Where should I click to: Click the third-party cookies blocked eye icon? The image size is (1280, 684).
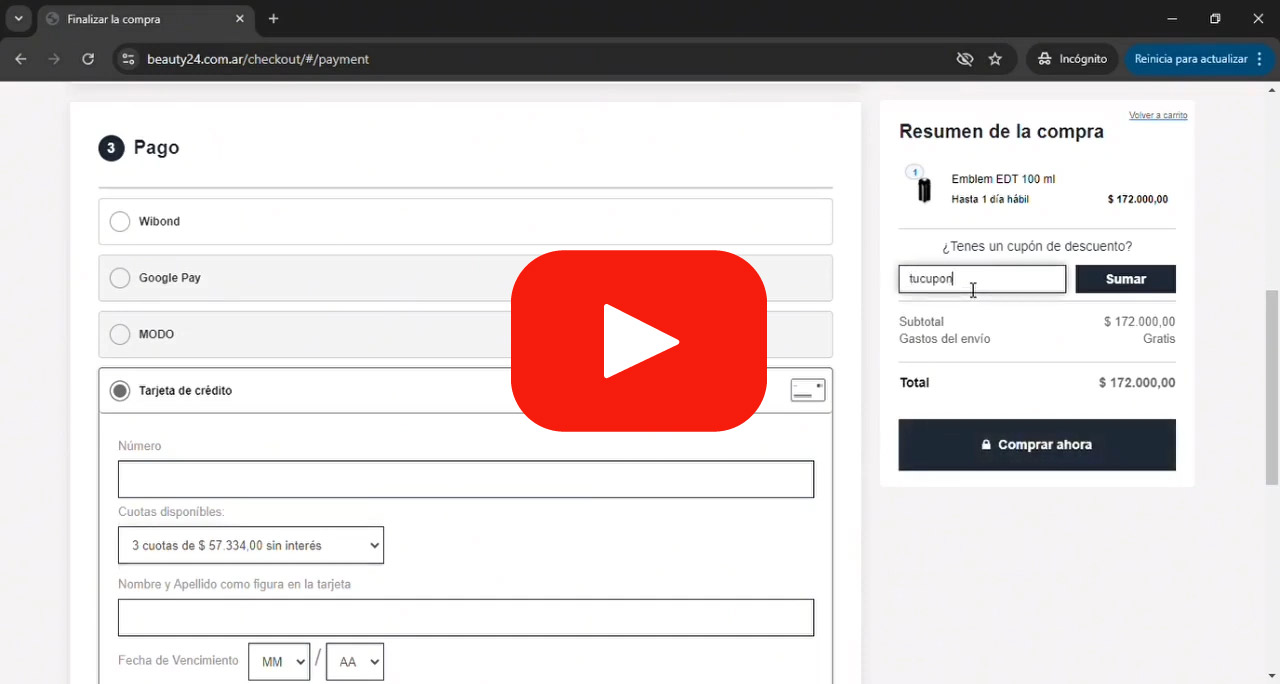965,59
